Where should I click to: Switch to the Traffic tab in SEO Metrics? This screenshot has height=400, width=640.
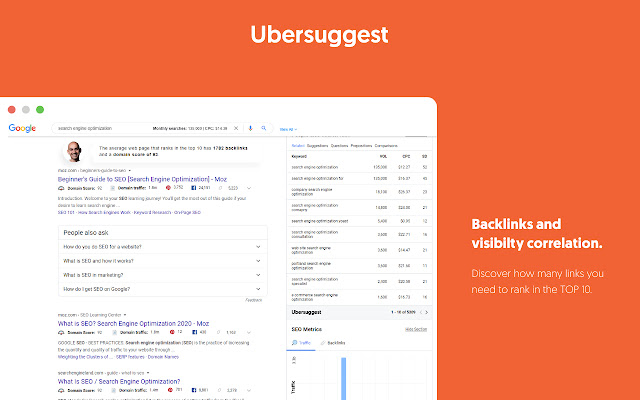(x=301, y=343)
